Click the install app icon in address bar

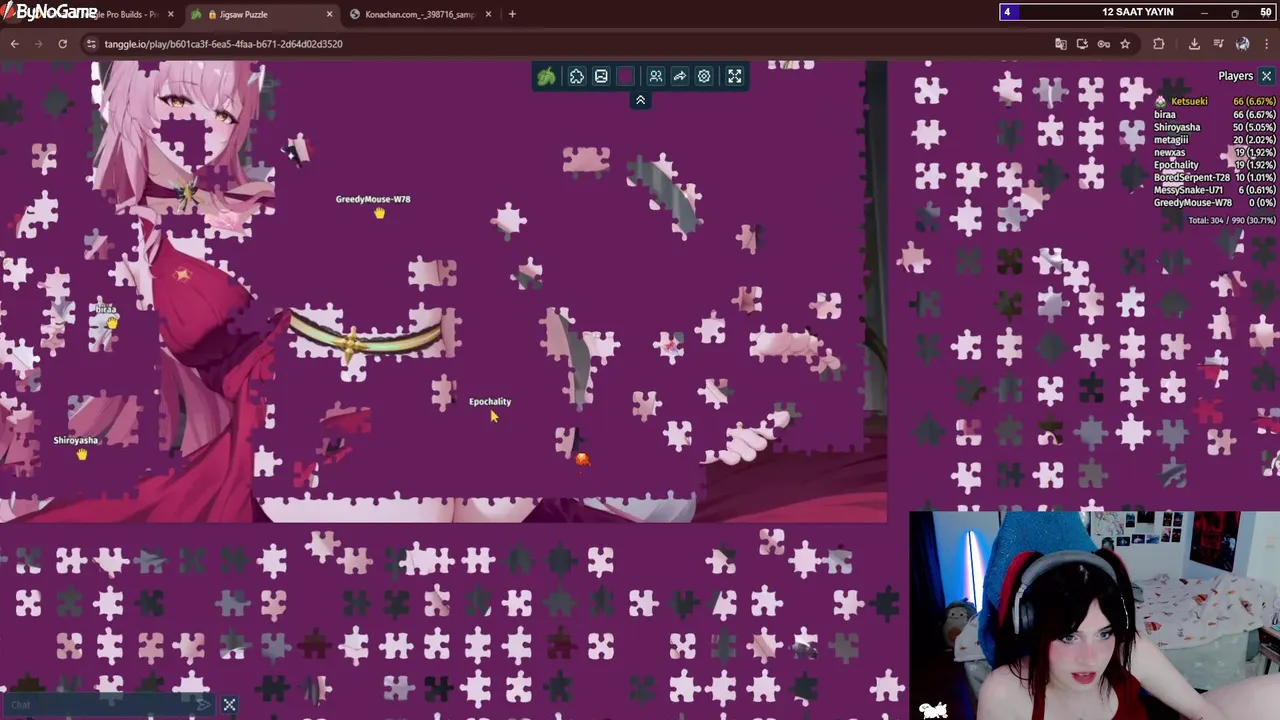[x=1082, y=44]
